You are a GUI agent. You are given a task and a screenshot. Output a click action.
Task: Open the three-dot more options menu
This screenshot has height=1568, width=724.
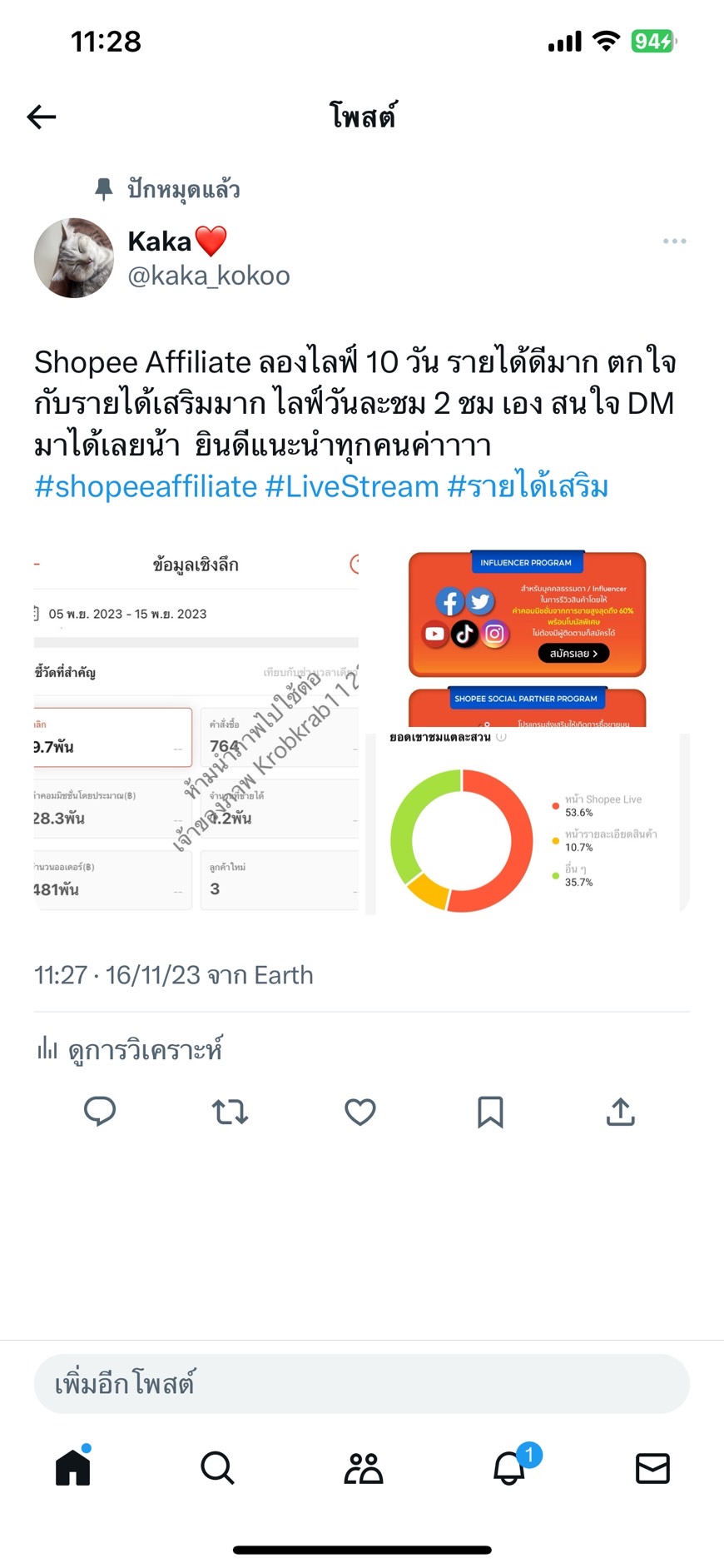coord(674,241)
